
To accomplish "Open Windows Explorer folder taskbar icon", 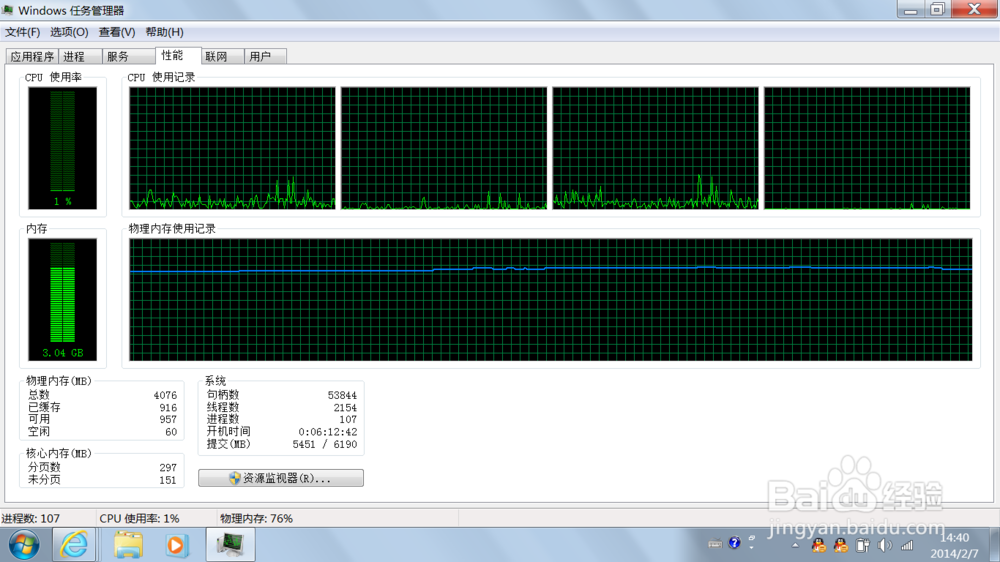I will (x=128, y=545).
